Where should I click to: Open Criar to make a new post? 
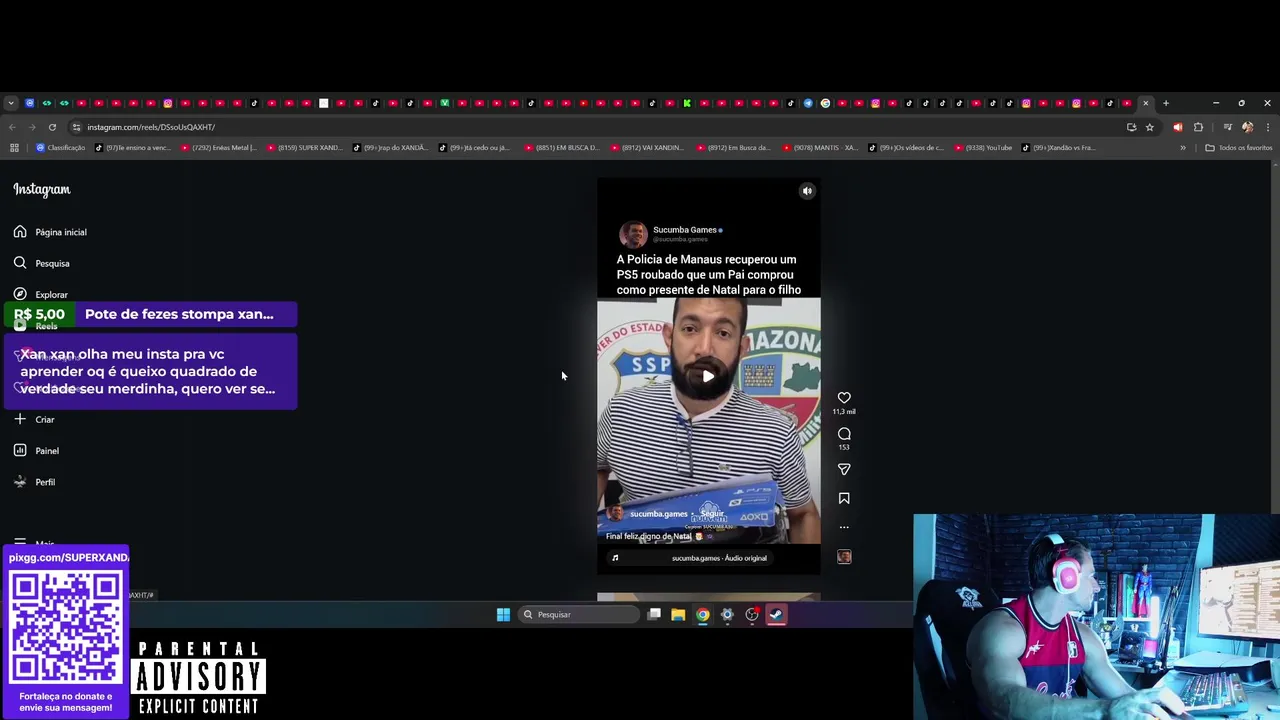pos(34,419)
